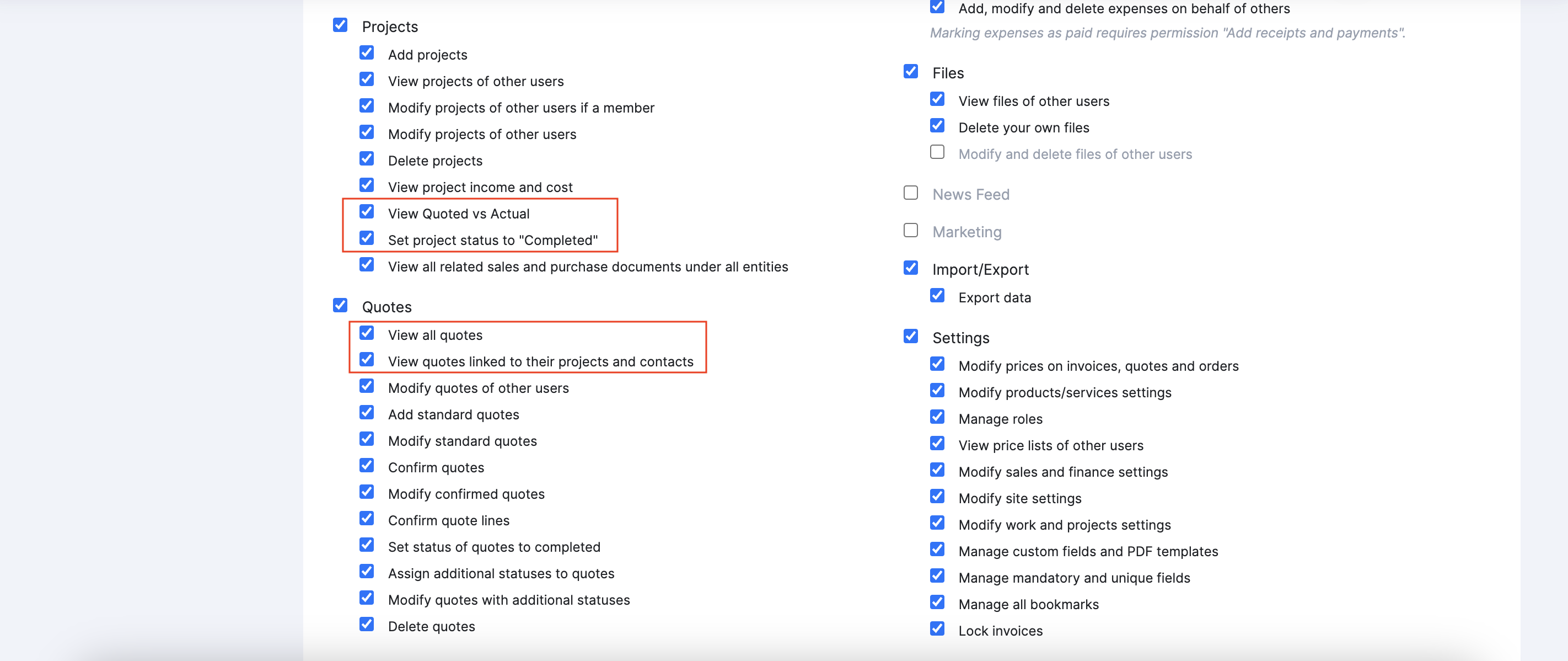Disable Delete quotes permission
Viewport: 1568px width, 661px height.
367,624
